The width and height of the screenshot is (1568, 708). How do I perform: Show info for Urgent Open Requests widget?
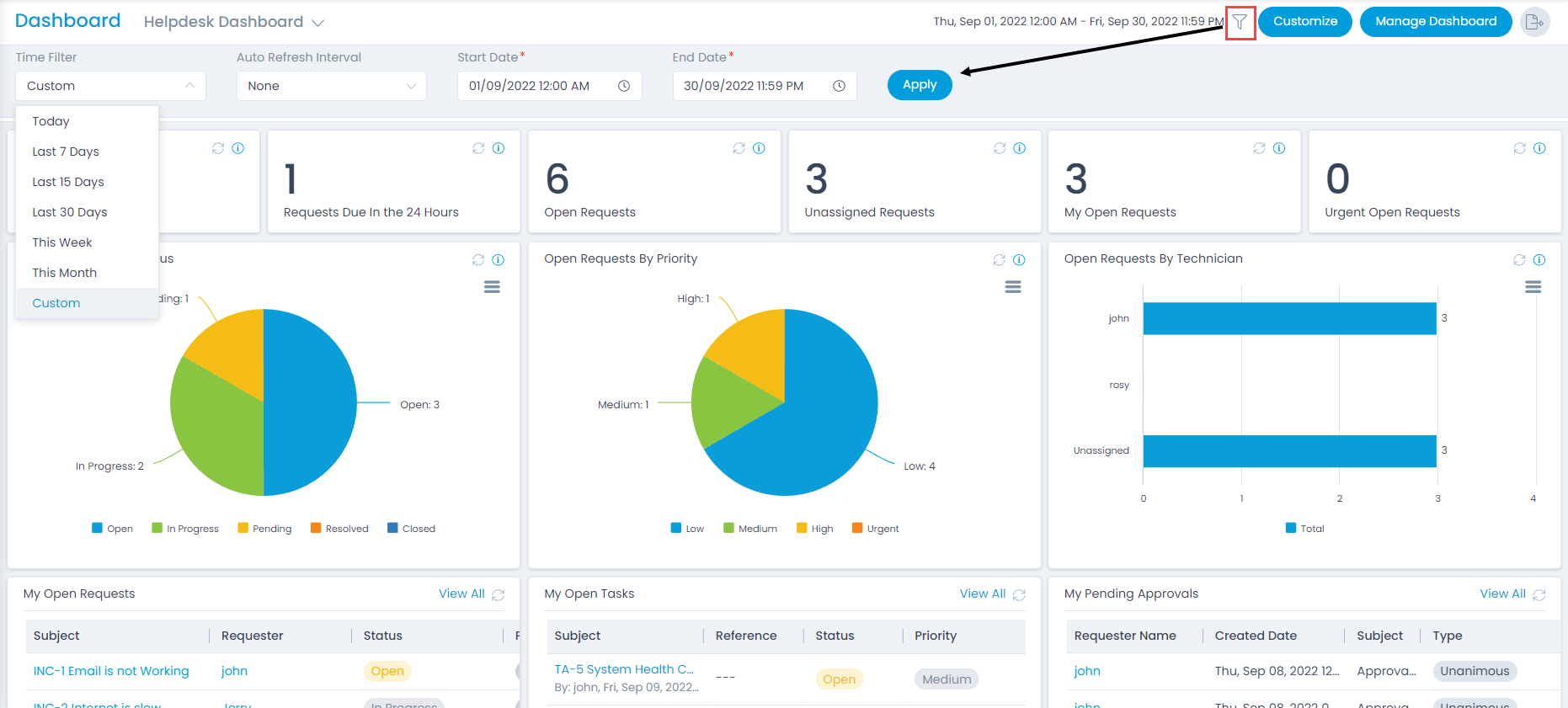[1539, 148]
